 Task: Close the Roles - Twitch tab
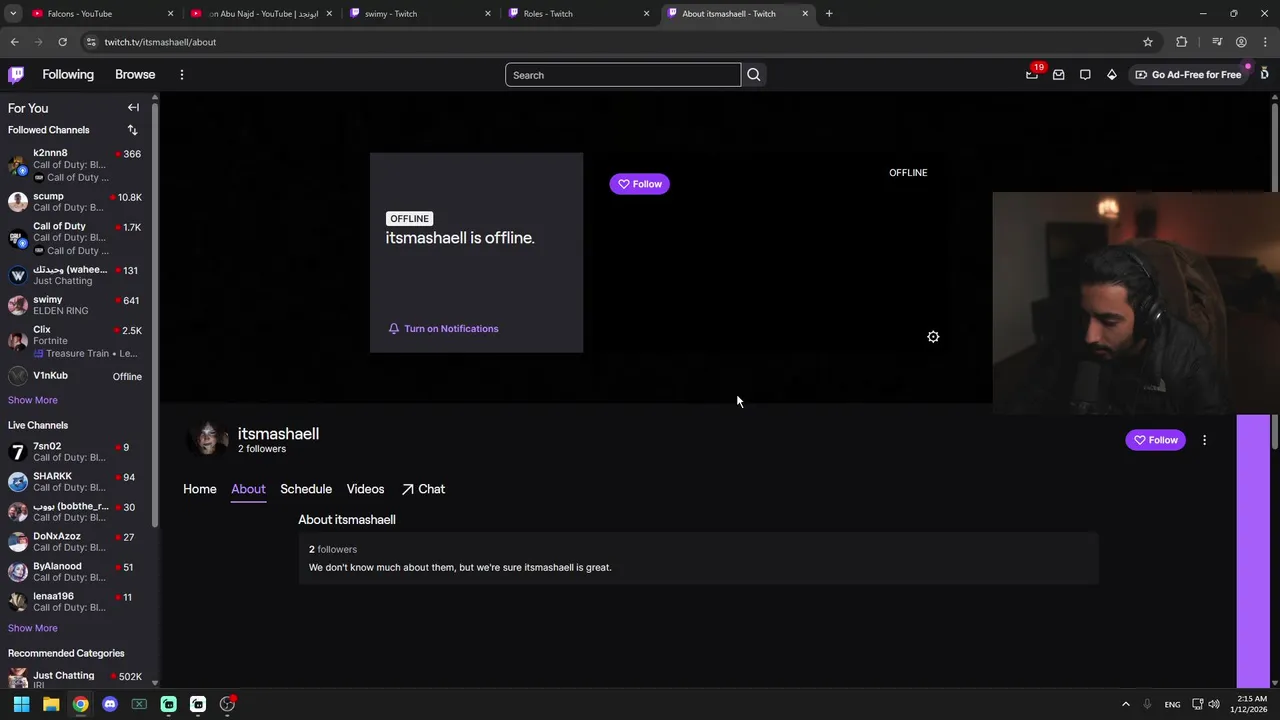click(x=646, y=14)
